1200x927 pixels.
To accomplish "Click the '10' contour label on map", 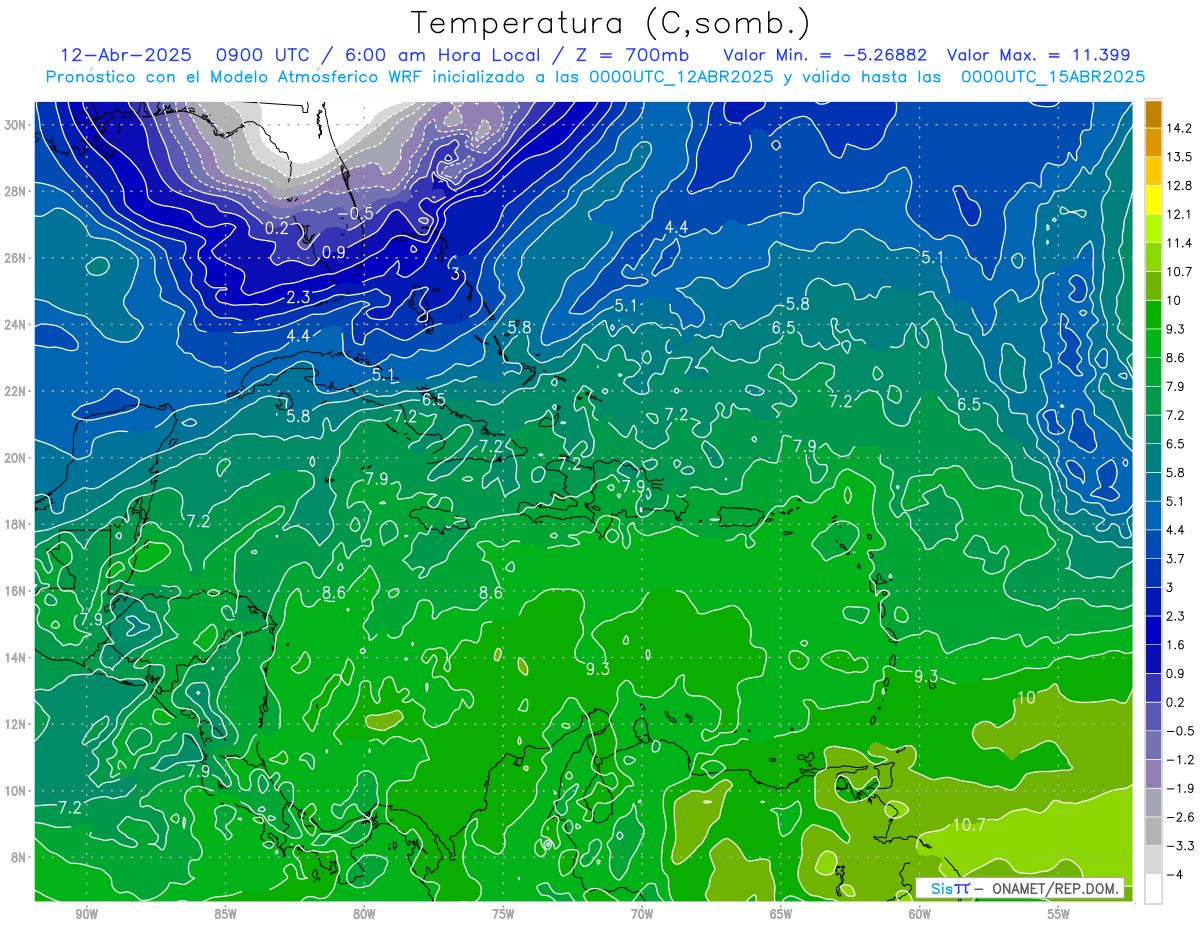I will (x=1026, y=698).
